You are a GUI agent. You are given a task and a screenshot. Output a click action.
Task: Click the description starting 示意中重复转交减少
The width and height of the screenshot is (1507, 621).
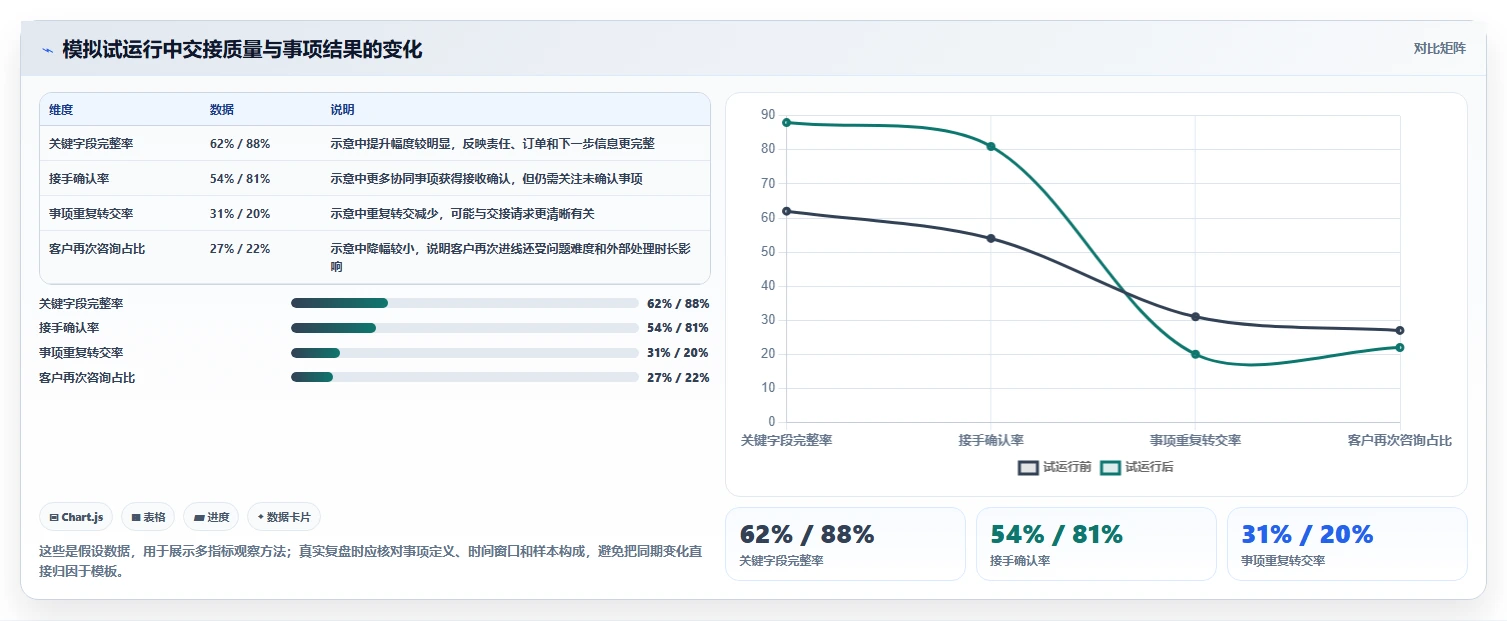pos(463,214)
